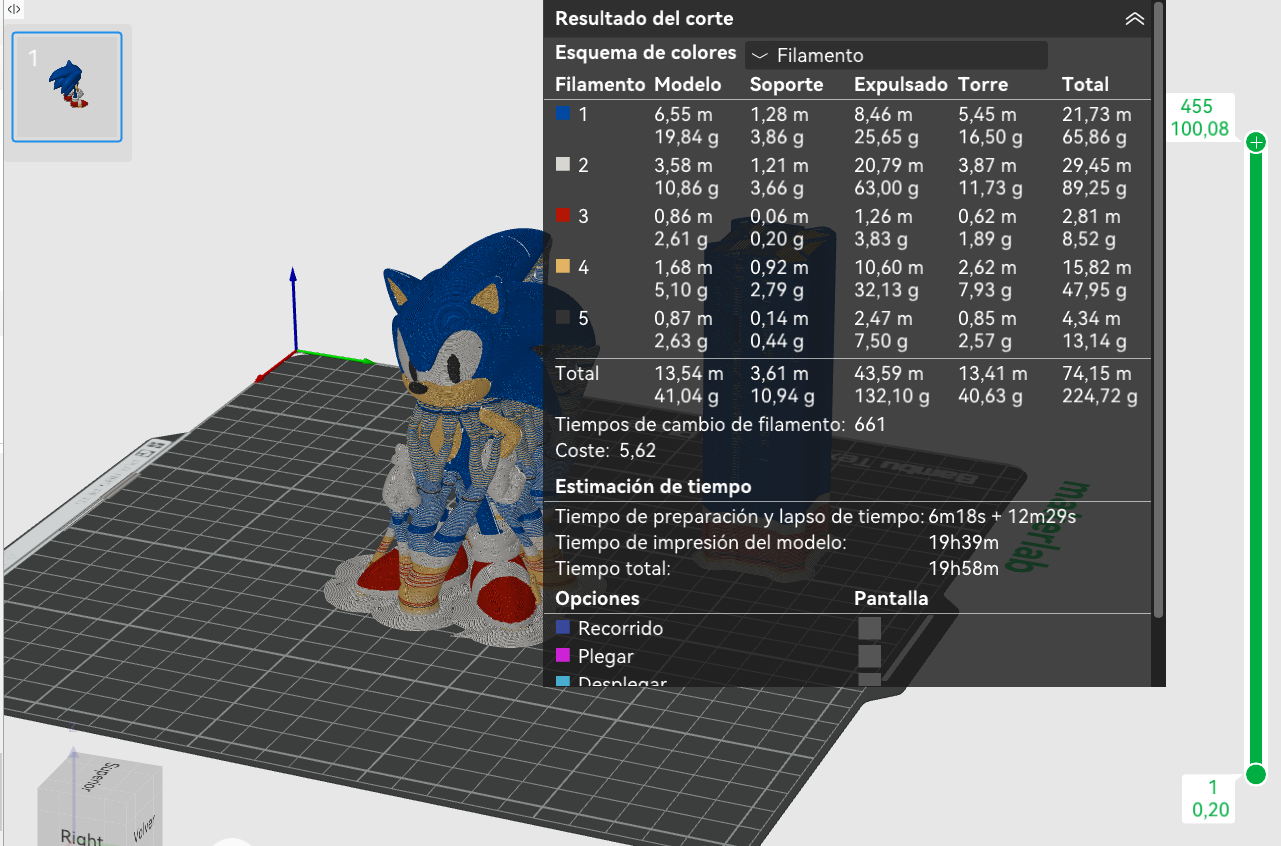Click the green vertical layer slider track
1281x846 pixels.
[1256, 458]
